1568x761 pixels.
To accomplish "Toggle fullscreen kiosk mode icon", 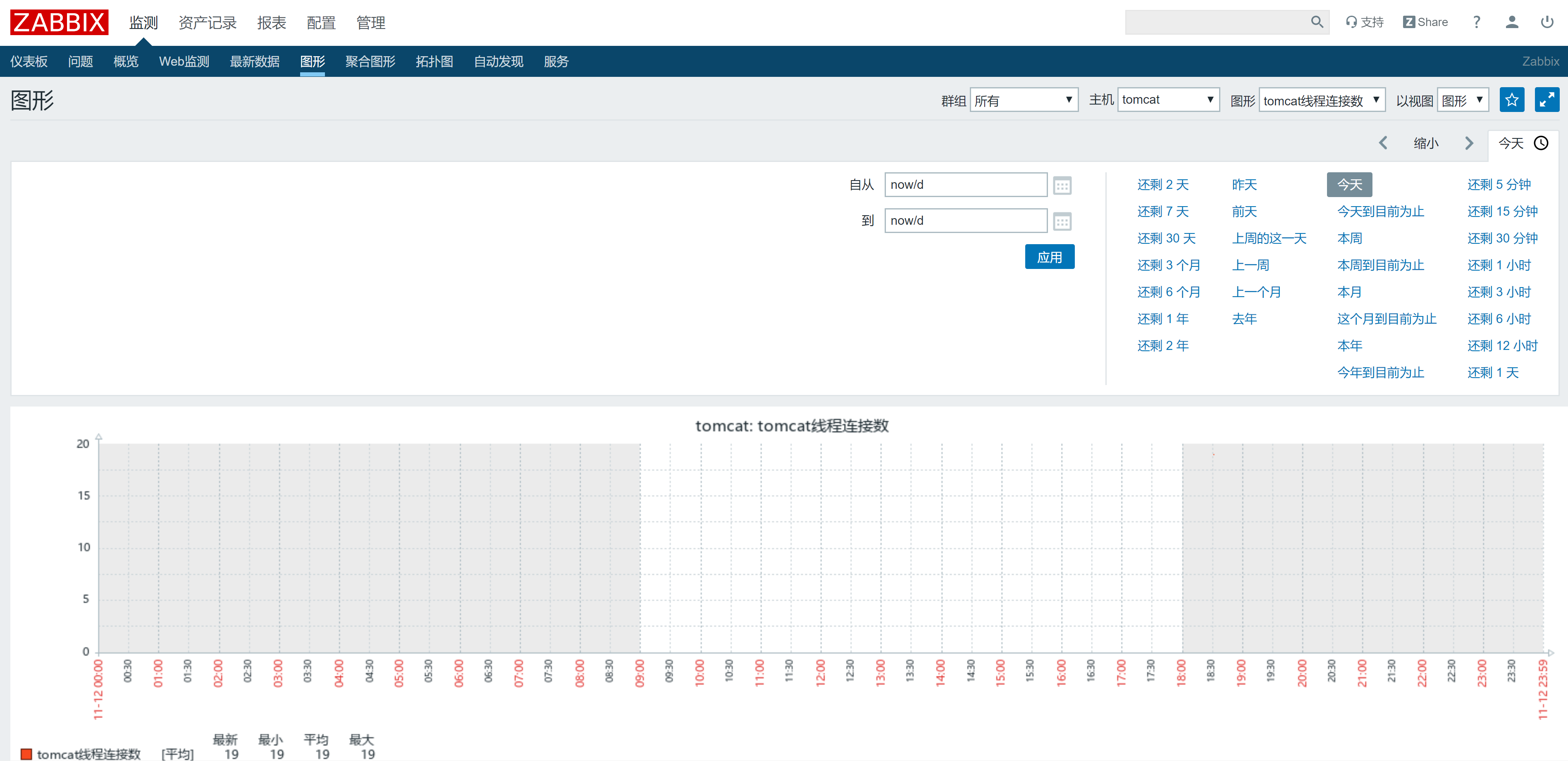I will pos(1547,100).
